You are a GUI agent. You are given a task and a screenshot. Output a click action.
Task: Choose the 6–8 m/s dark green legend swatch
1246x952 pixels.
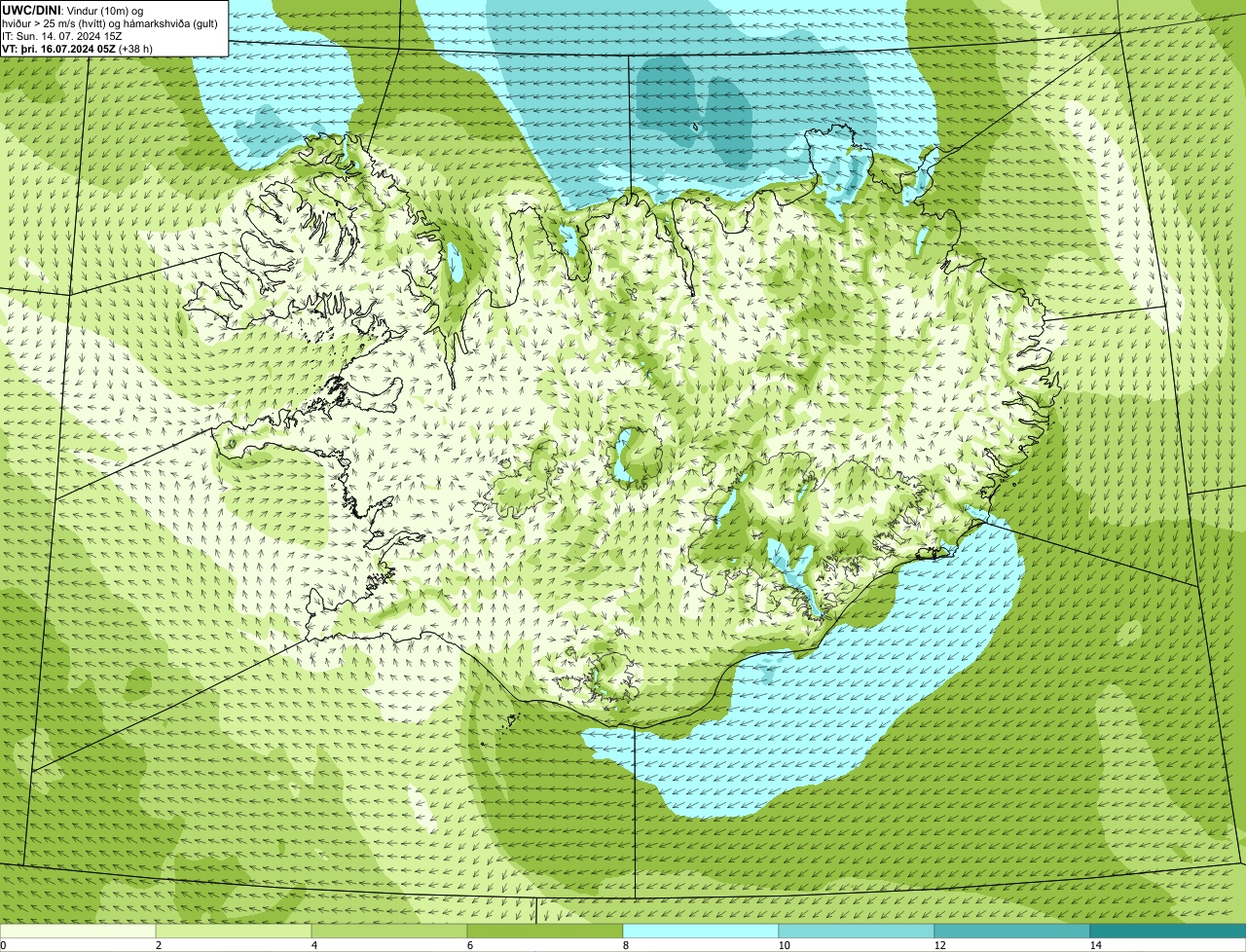click(x=545, y=931)
